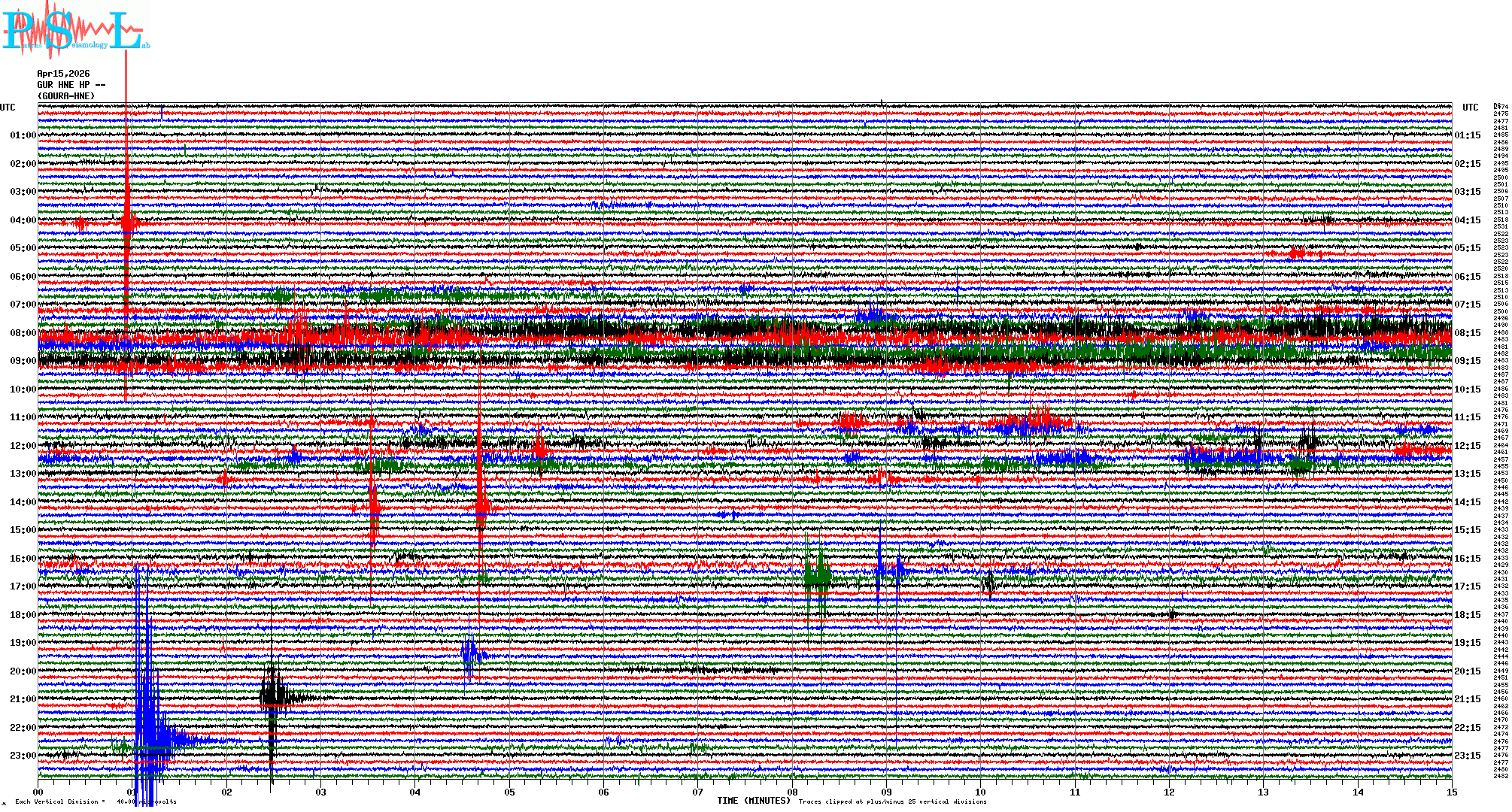Click the 19:15 label on right axis

1467,643
